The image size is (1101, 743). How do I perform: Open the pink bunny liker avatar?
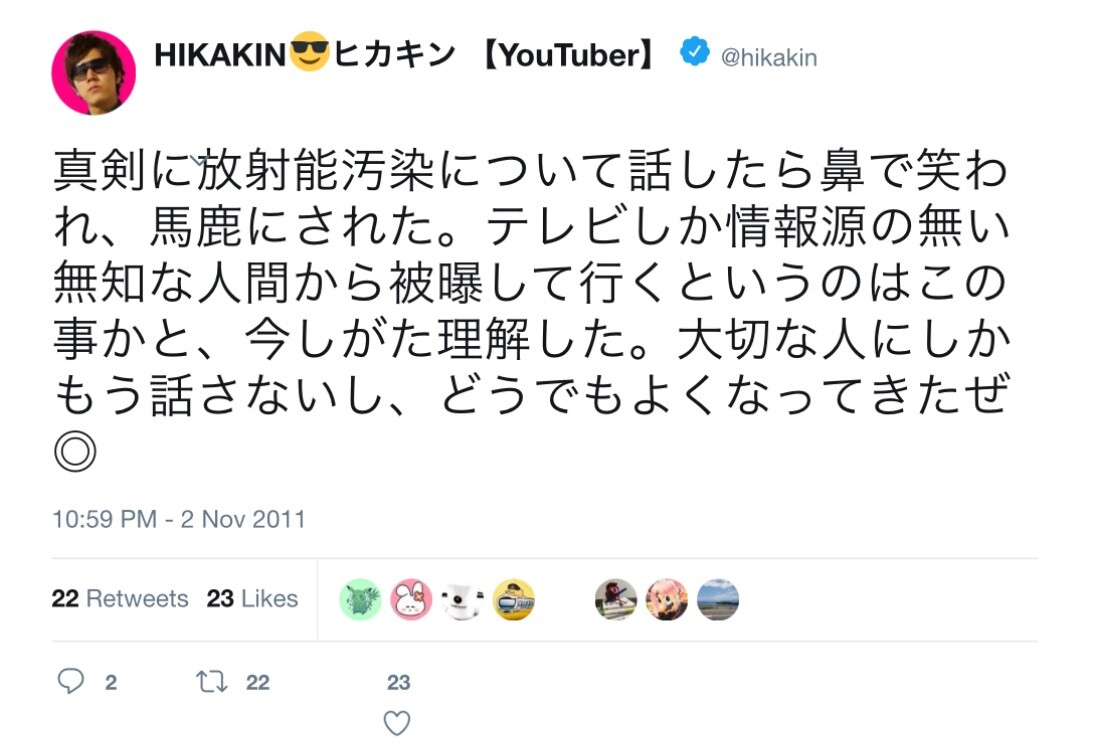click(411, 600)
